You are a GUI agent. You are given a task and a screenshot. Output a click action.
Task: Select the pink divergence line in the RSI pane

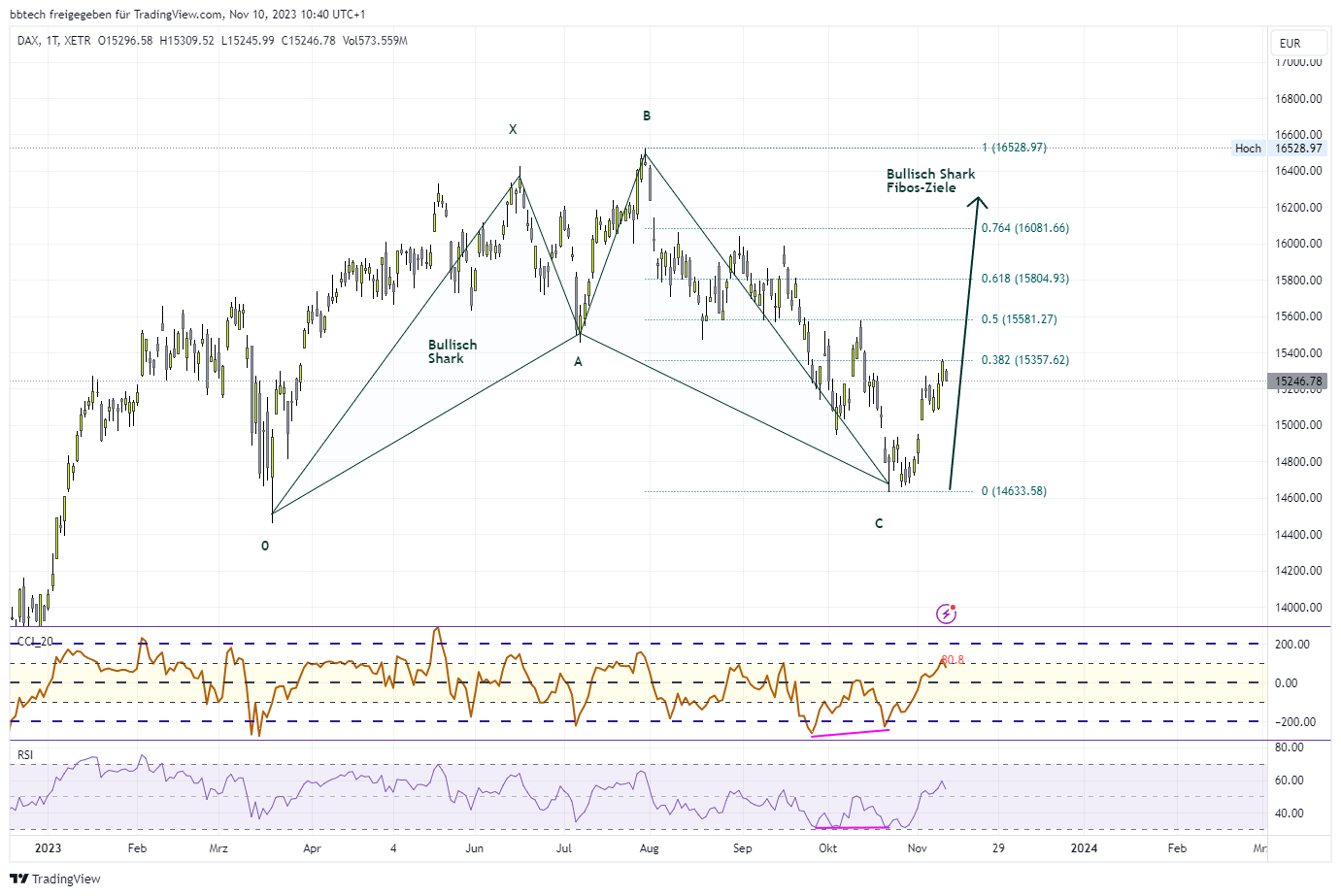click(x=852, y=827)
